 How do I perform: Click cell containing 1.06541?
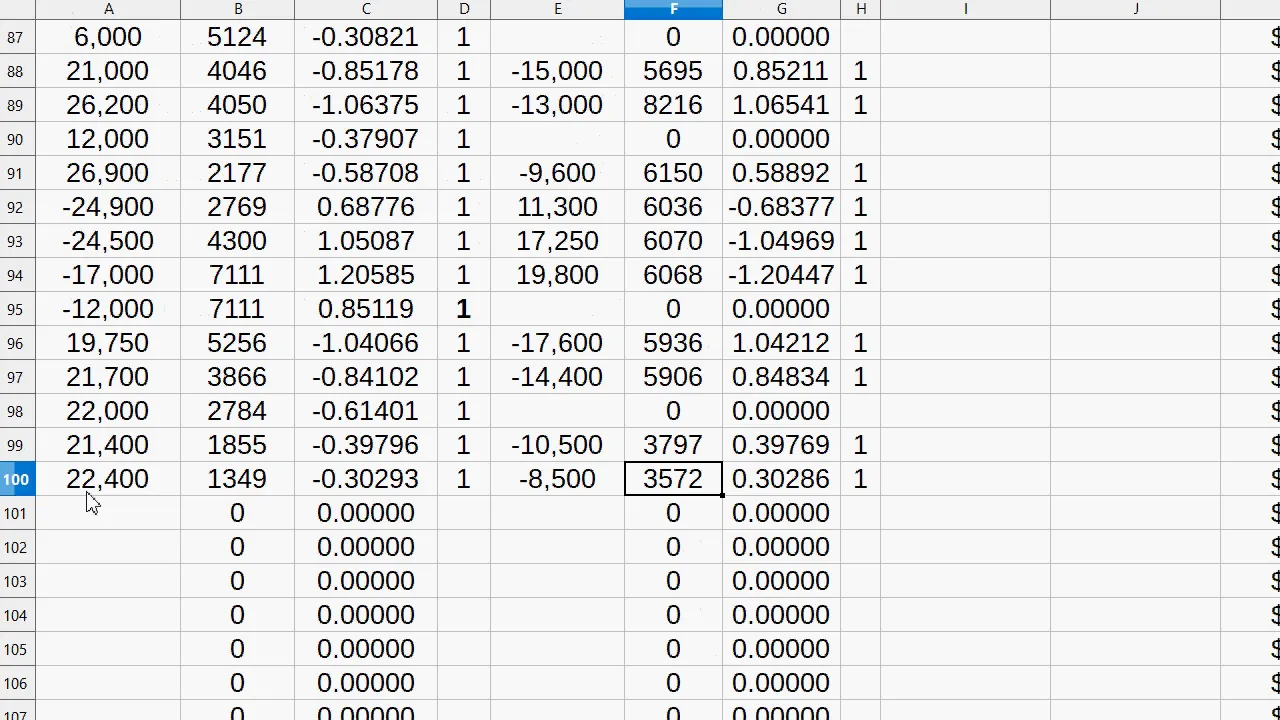[x=781, y=105]
